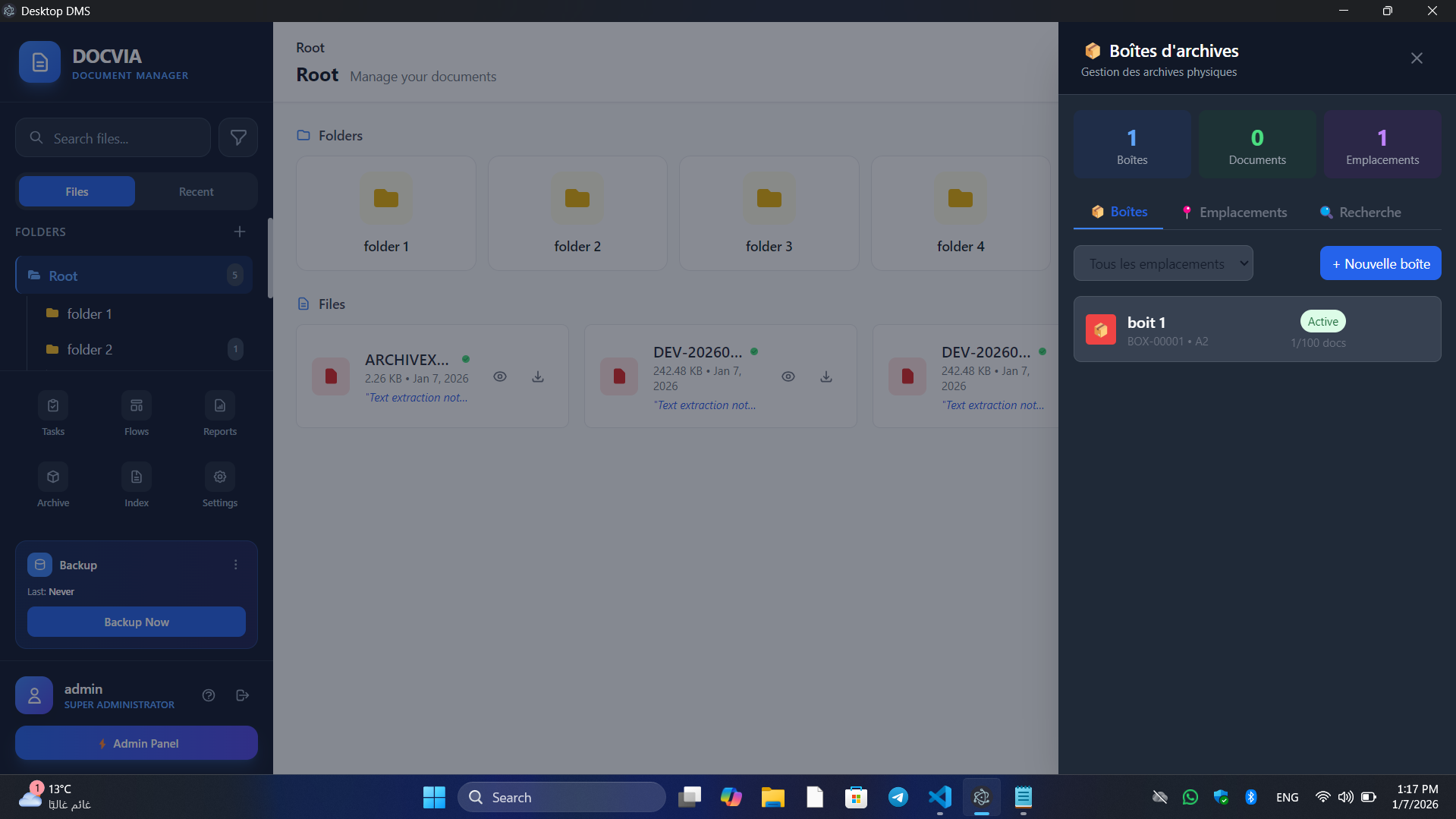Click the logout icon next to admin

coord(243,695)
